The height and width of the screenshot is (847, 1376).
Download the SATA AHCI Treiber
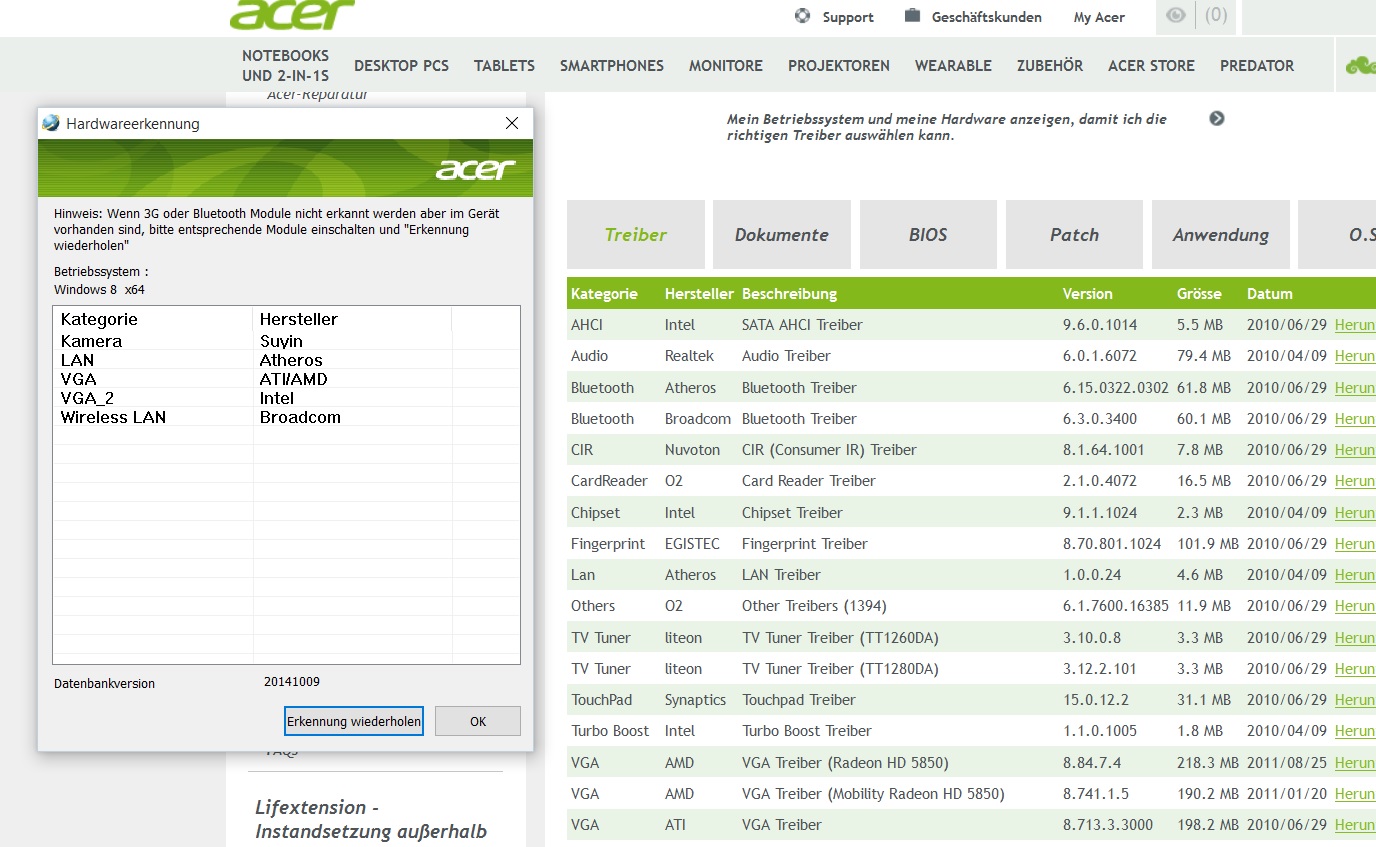(1355, 325)
